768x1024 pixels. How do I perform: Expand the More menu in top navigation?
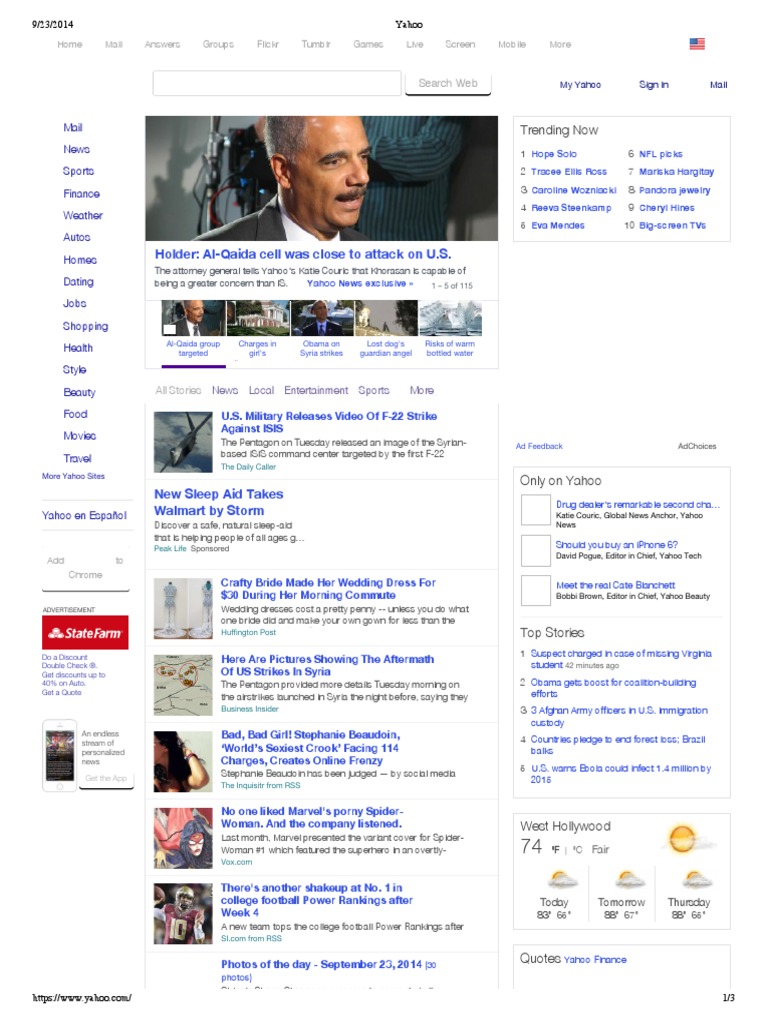click(560, 44)
